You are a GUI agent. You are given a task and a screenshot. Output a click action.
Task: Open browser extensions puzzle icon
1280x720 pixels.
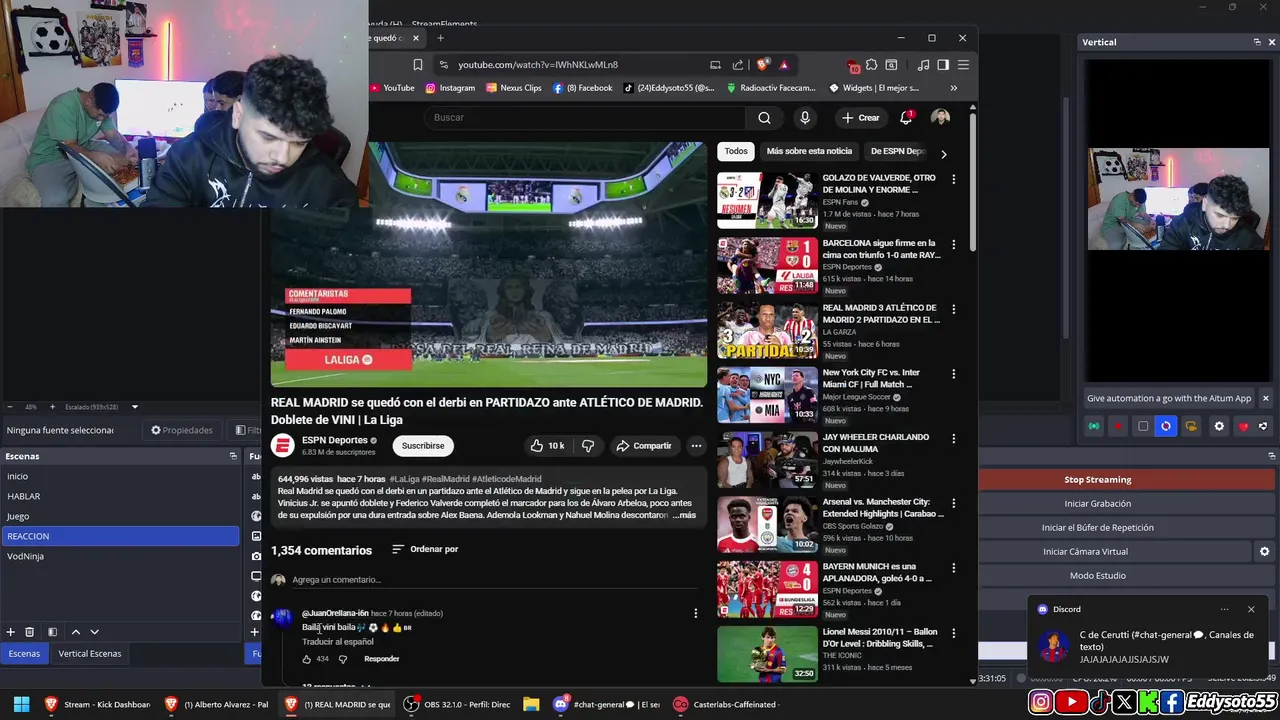point(872,65)
